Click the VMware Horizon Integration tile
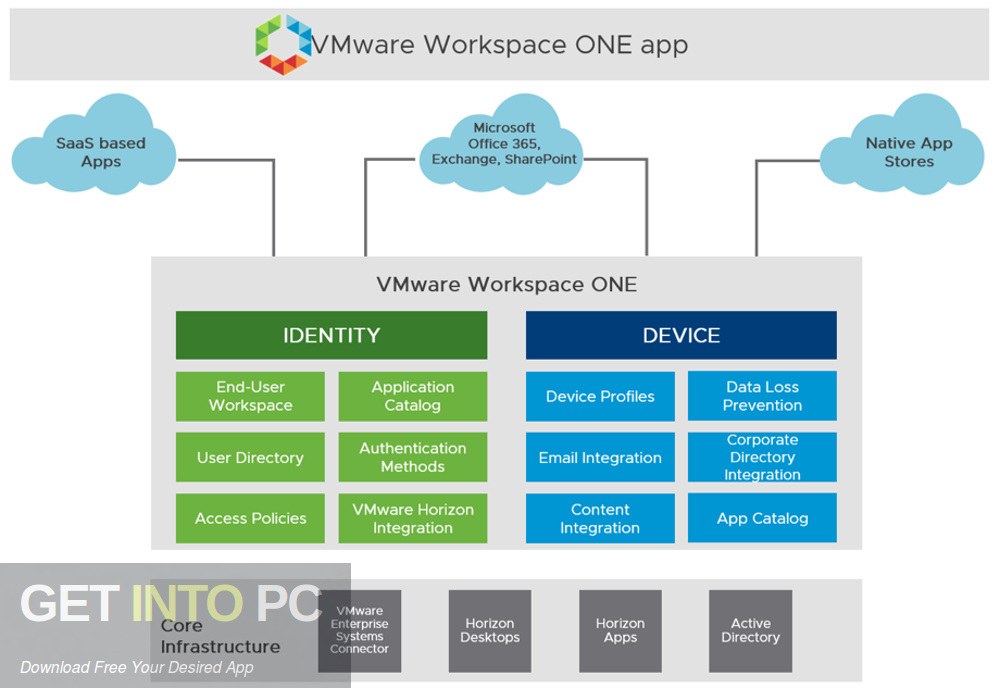Screen dimensions: 1000x688 pos(413,518)
